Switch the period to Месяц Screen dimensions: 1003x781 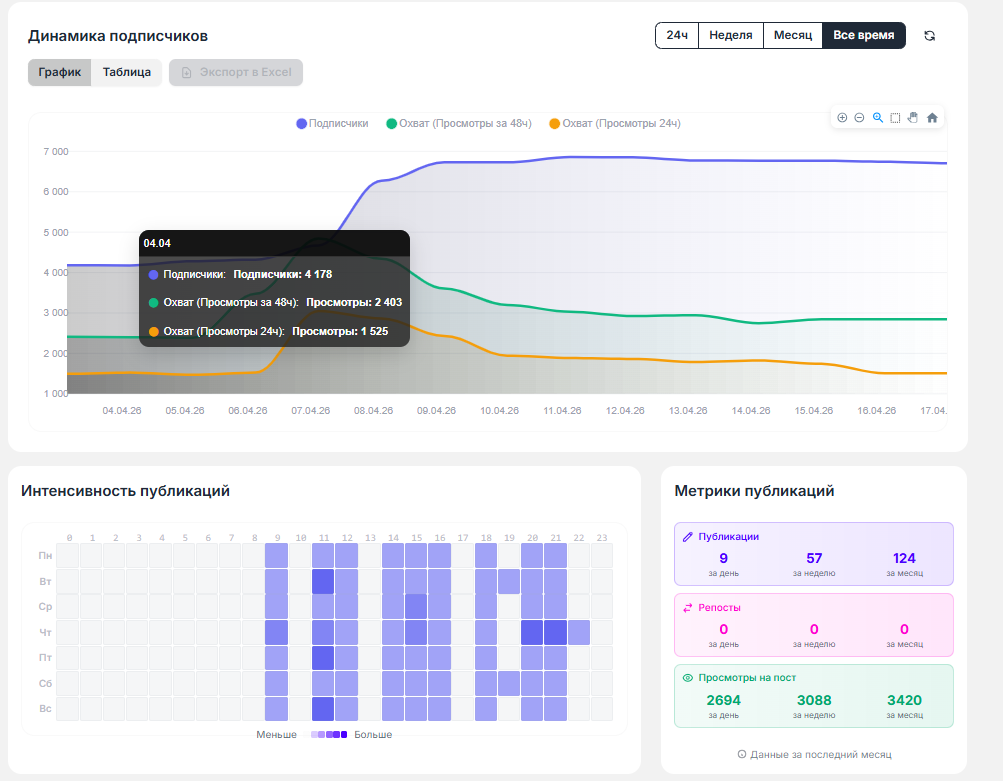pos(792,36)
